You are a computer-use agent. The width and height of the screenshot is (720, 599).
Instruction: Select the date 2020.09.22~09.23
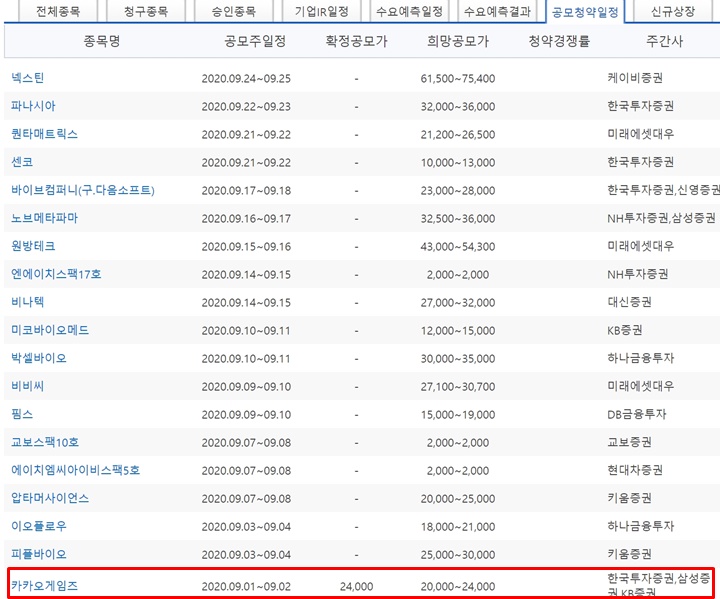[246, 107]
